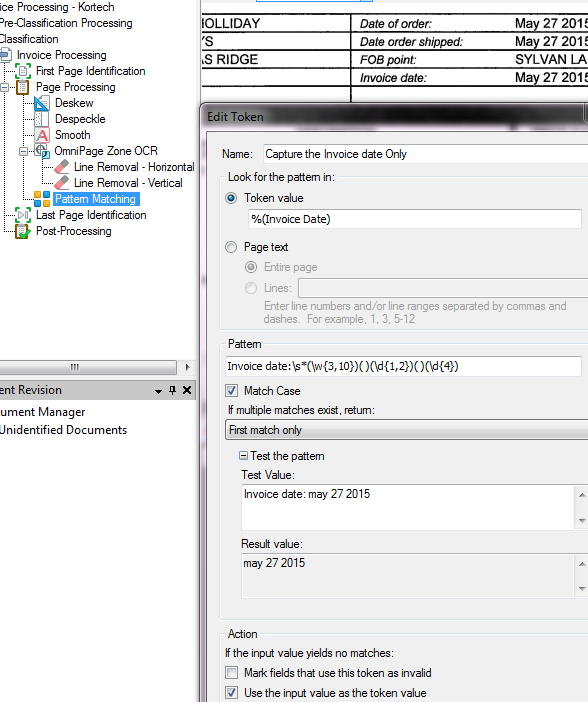Click the Line Removal - Horizontal eraser icon
Screen dimensions: 588x702
point(62,167)
